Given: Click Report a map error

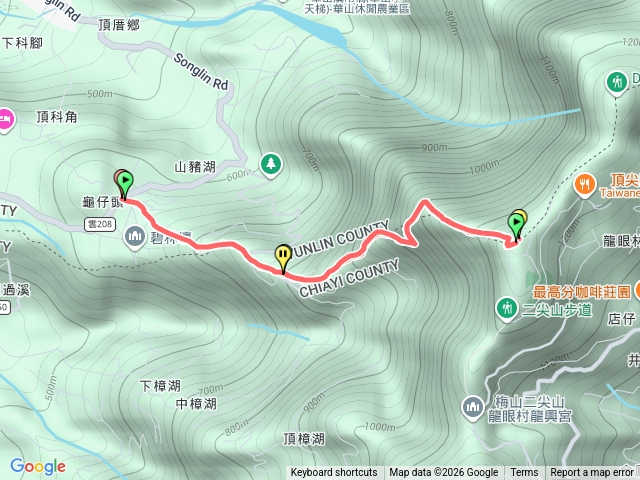Looking at the screenshot, I should pos(591,473).
